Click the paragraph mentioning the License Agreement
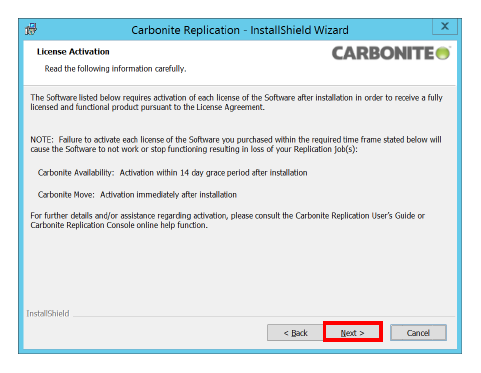This screenshot has height=373, width=481. (236, 102)
